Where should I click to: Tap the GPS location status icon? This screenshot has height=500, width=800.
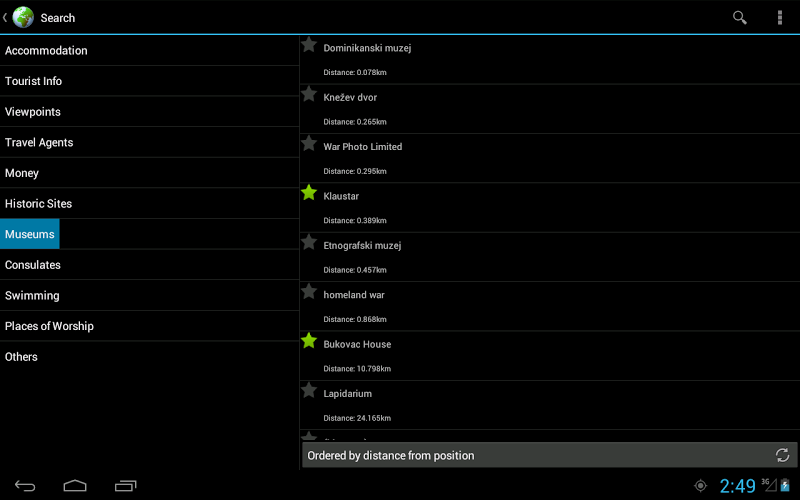click(700, 486)
